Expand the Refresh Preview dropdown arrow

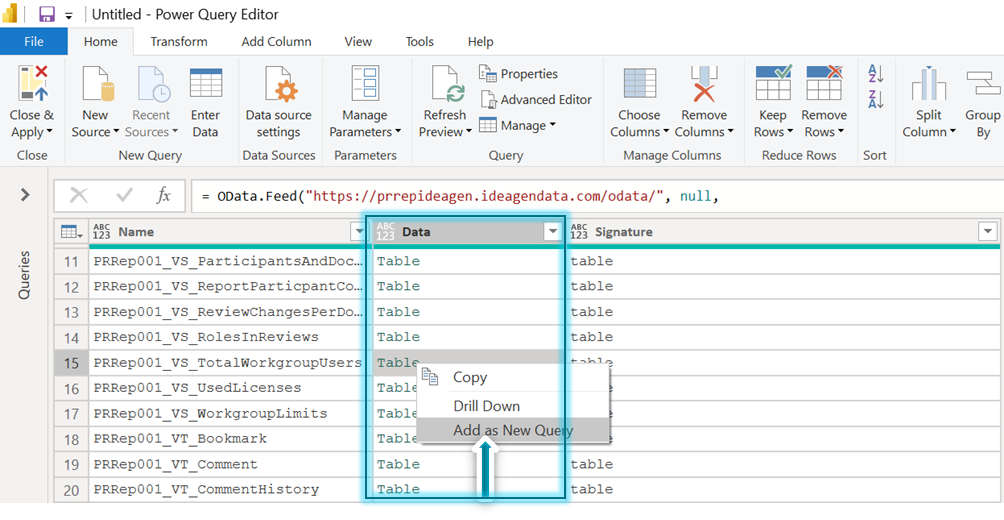tap(468, 132)
